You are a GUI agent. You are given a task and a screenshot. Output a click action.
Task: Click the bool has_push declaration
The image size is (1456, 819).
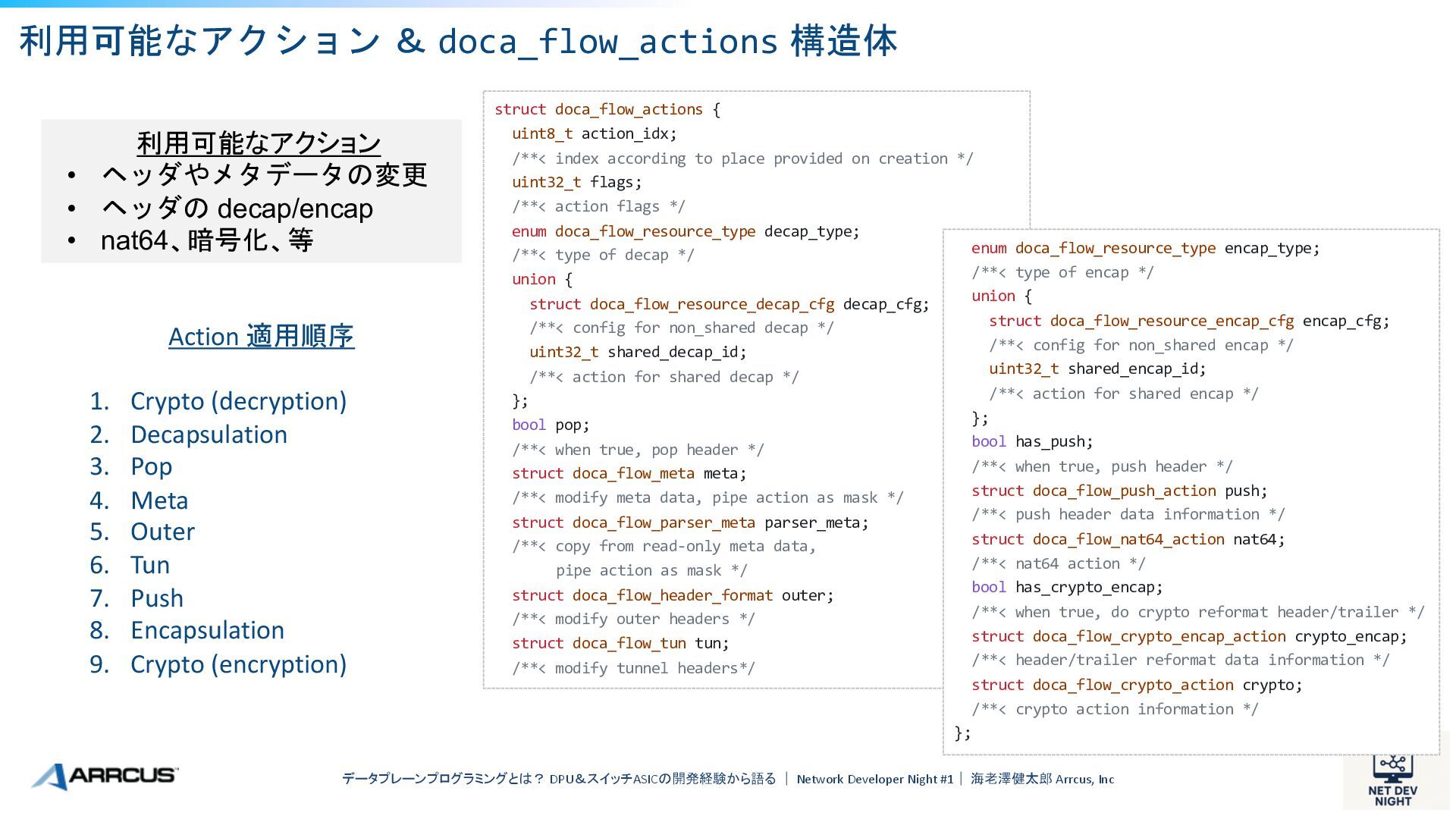1031,441
